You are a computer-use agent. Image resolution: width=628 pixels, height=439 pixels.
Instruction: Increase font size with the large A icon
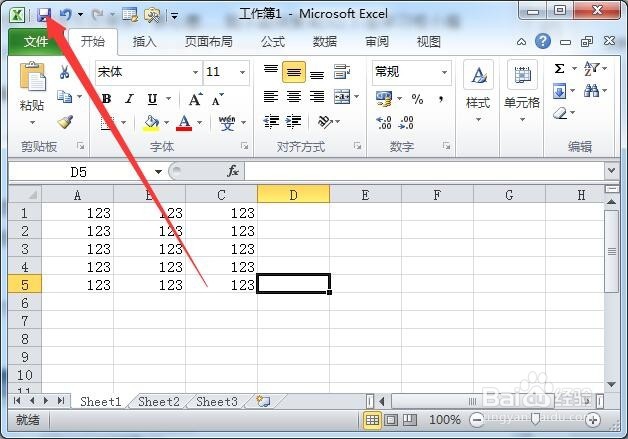click(x=195, y=99)
